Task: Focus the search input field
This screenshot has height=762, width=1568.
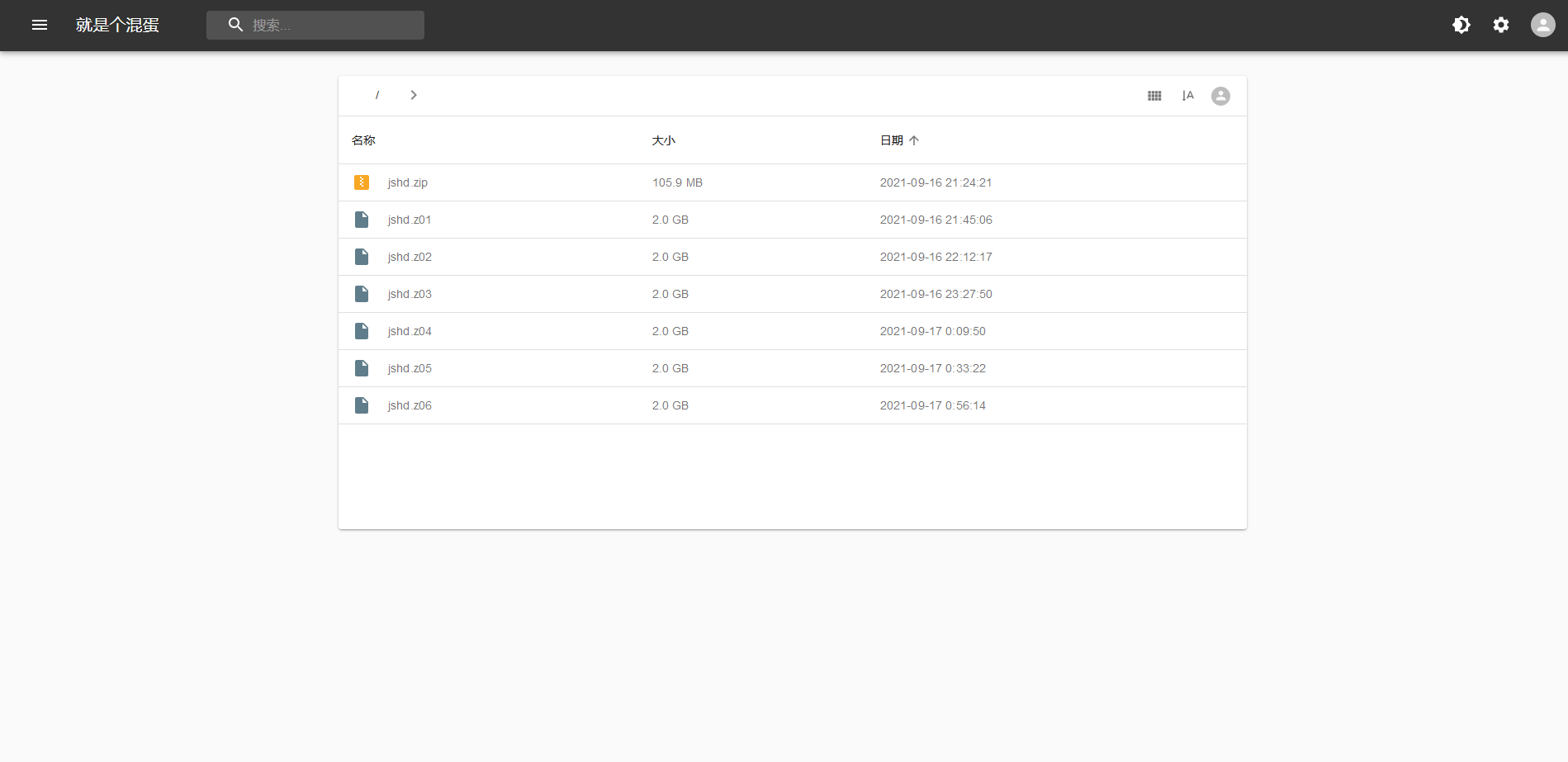Action: (x=330, y=25)
